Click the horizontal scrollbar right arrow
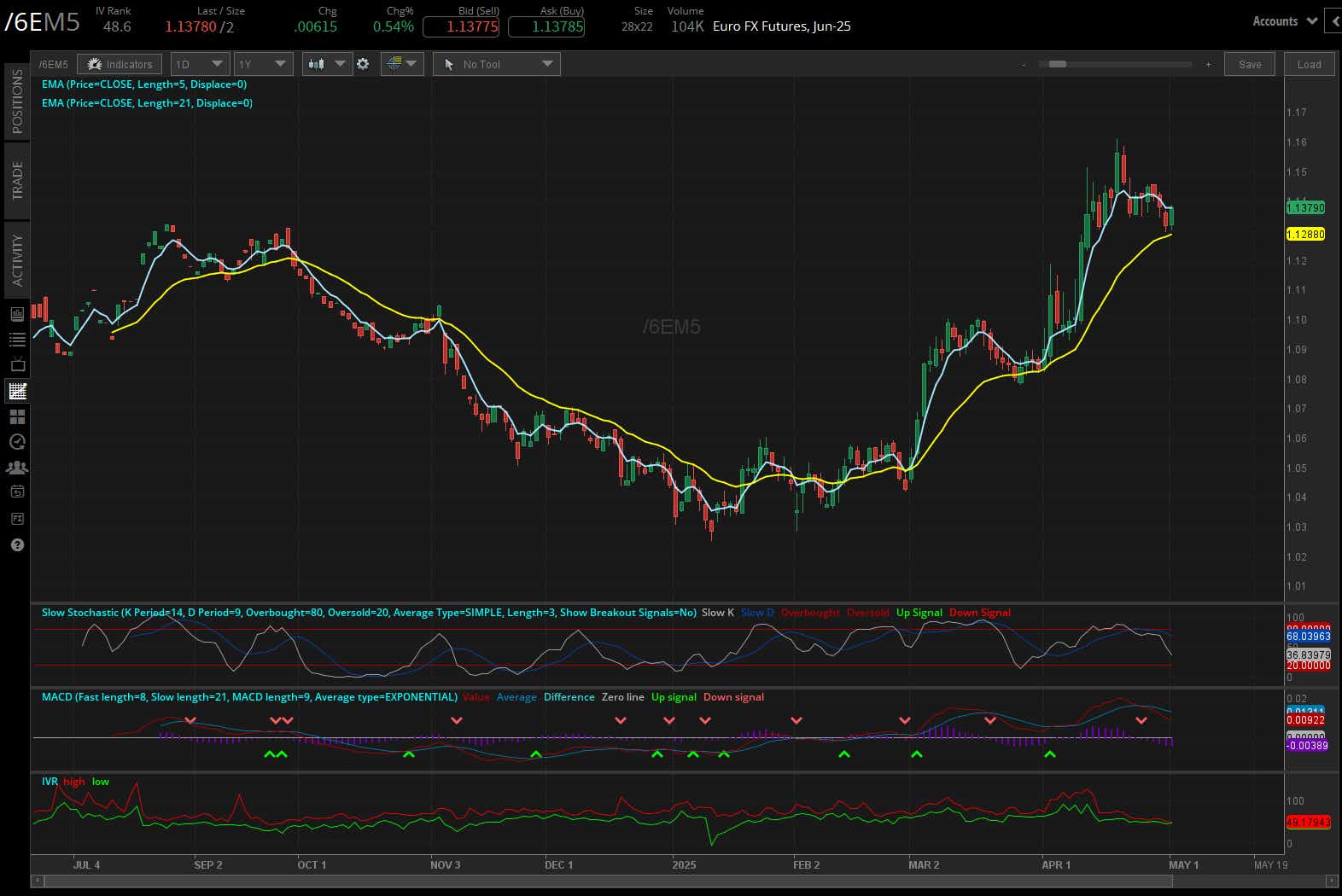The height and width of the screenshot is (896, 1342). (1332, 880)
